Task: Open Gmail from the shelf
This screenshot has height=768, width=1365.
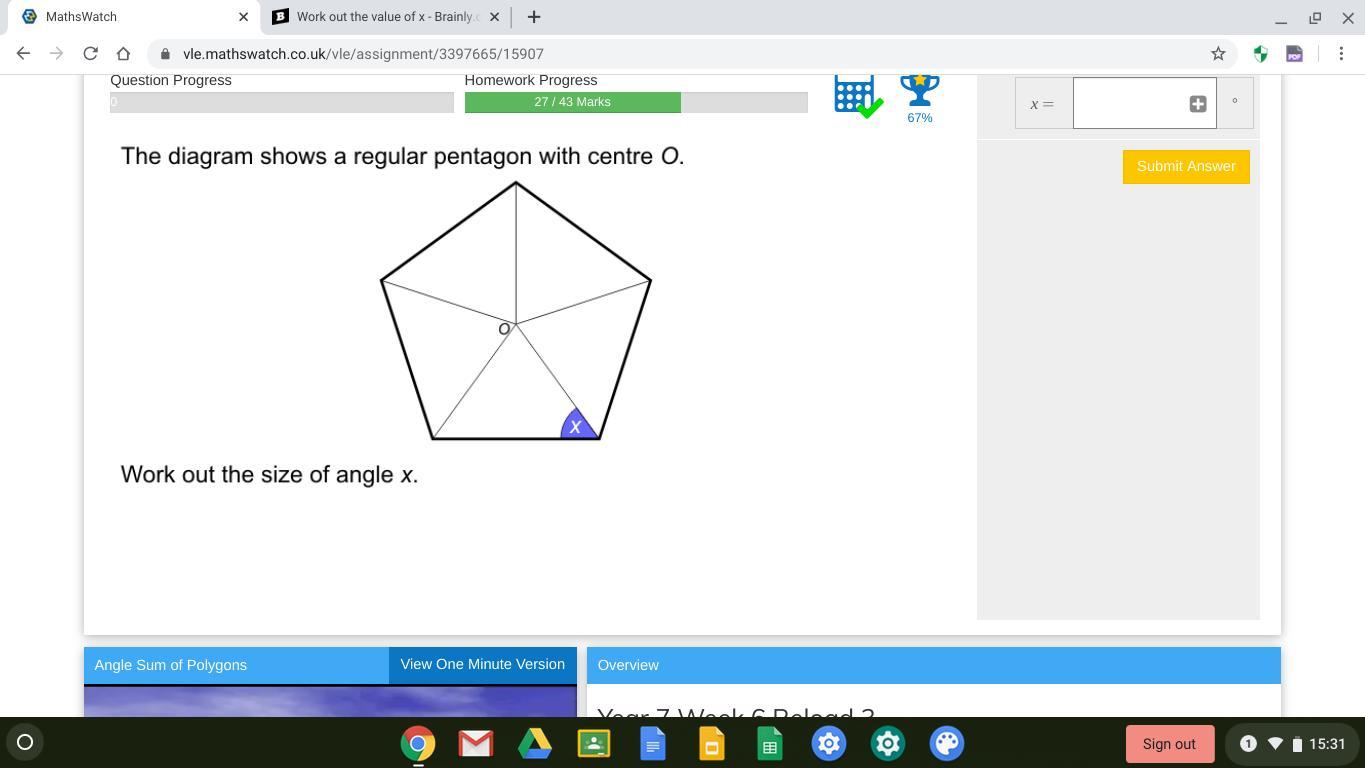Action: tap(476, 743)
